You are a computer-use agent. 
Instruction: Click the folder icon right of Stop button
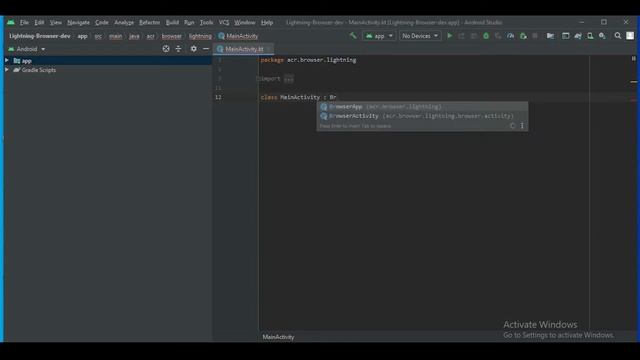coord(550,36)
